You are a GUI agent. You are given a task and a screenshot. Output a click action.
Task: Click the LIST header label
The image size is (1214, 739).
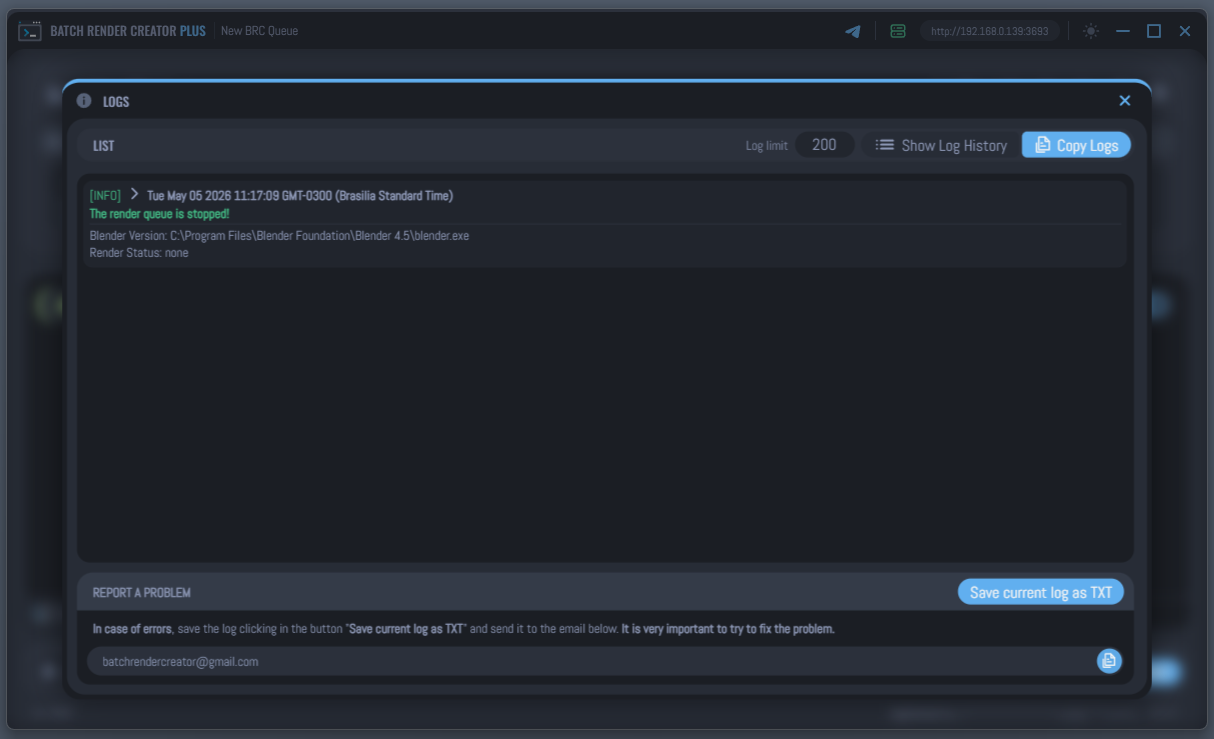(104, 146)
